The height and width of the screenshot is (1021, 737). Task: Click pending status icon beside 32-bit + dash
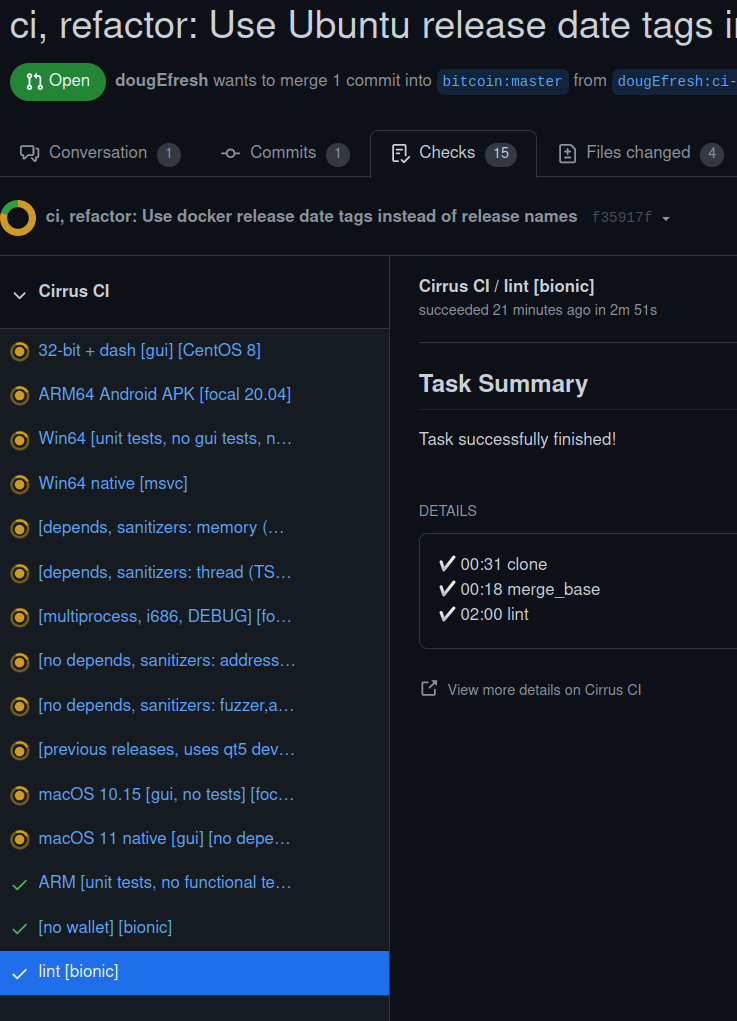(x=20, y=352)
